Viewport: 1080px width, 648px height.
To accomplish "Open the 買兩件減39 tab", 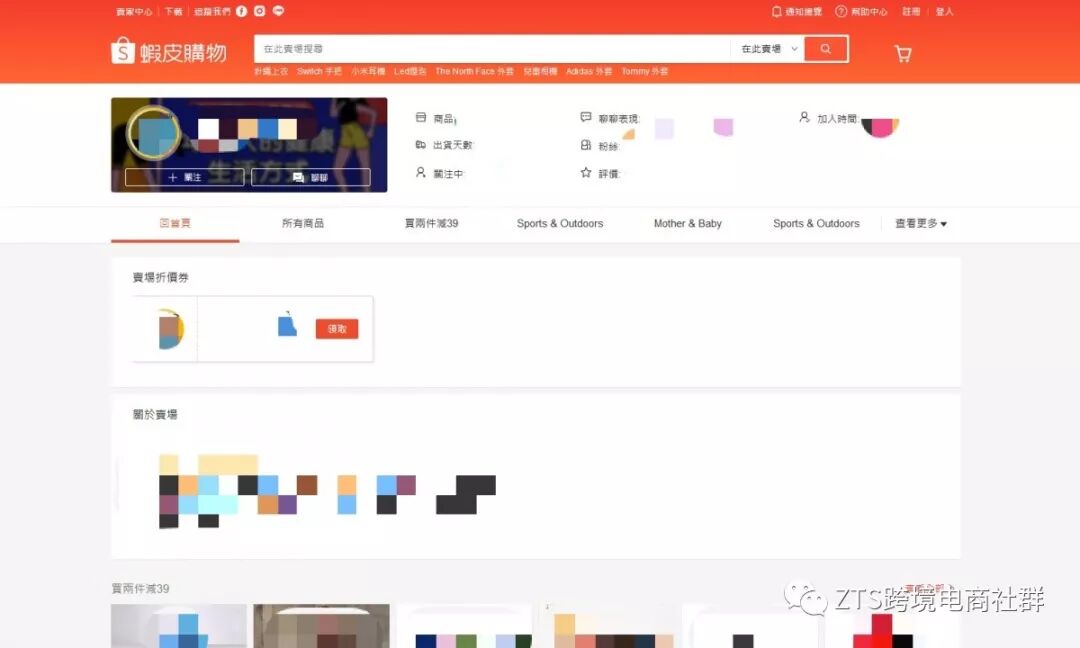I will (431, 223).
